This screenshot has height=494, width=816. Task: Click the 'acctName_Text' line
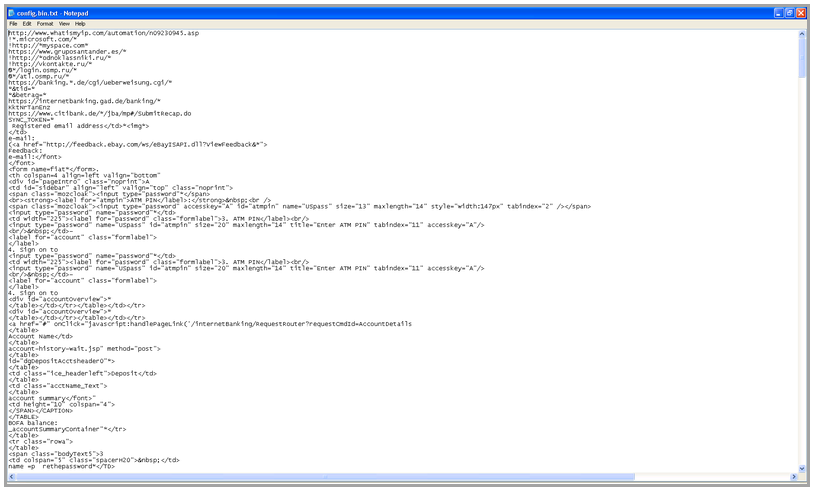coord(58,386)
